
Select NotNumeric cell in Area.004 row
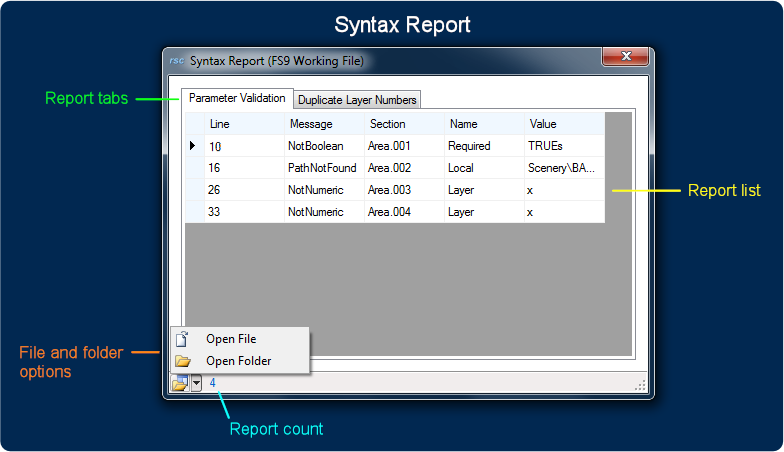(x=324, y=212)
